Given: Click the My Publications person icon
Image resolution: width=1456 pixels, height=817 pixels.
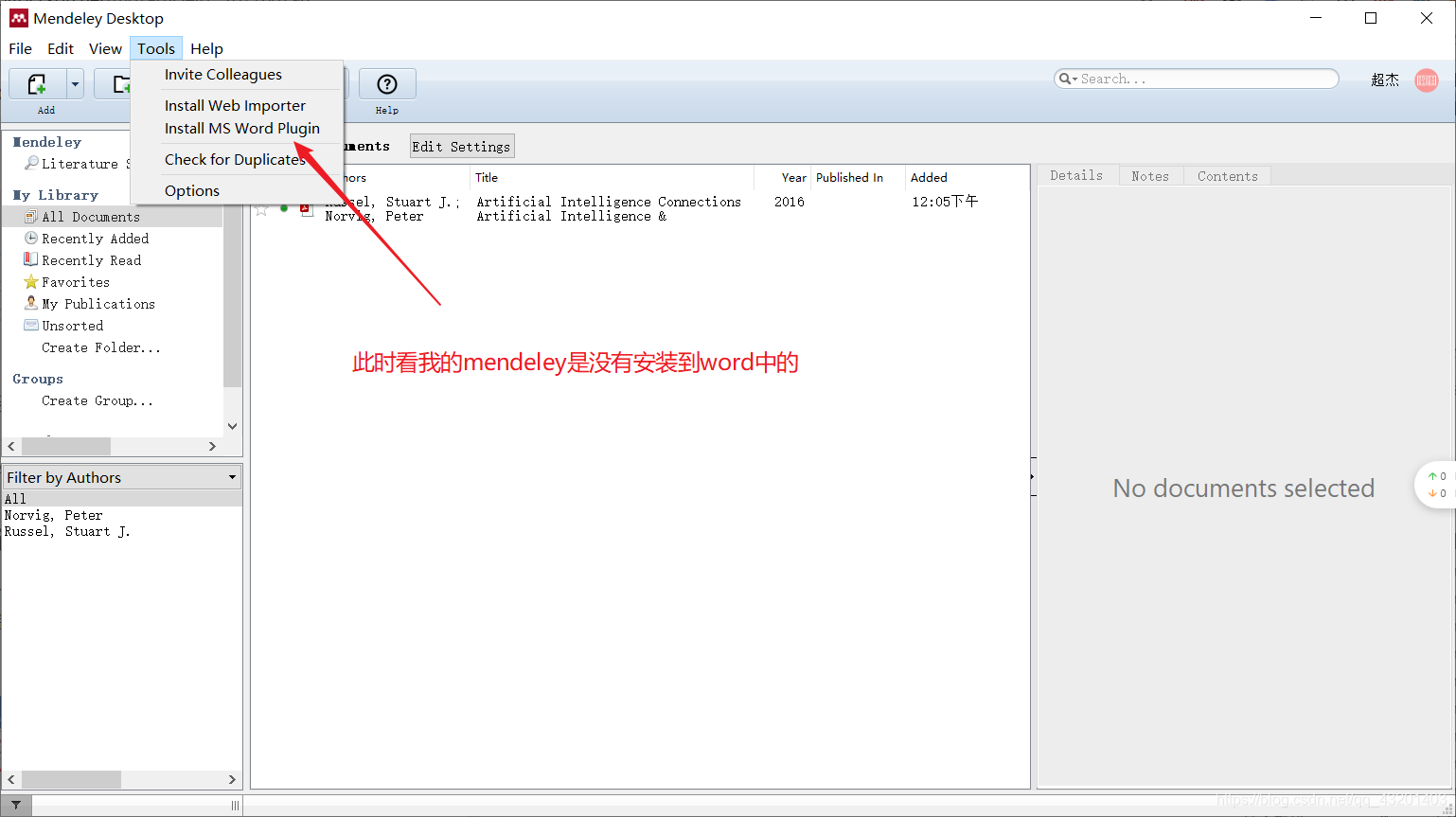Looking at the screenshot, I should point(31,303).
